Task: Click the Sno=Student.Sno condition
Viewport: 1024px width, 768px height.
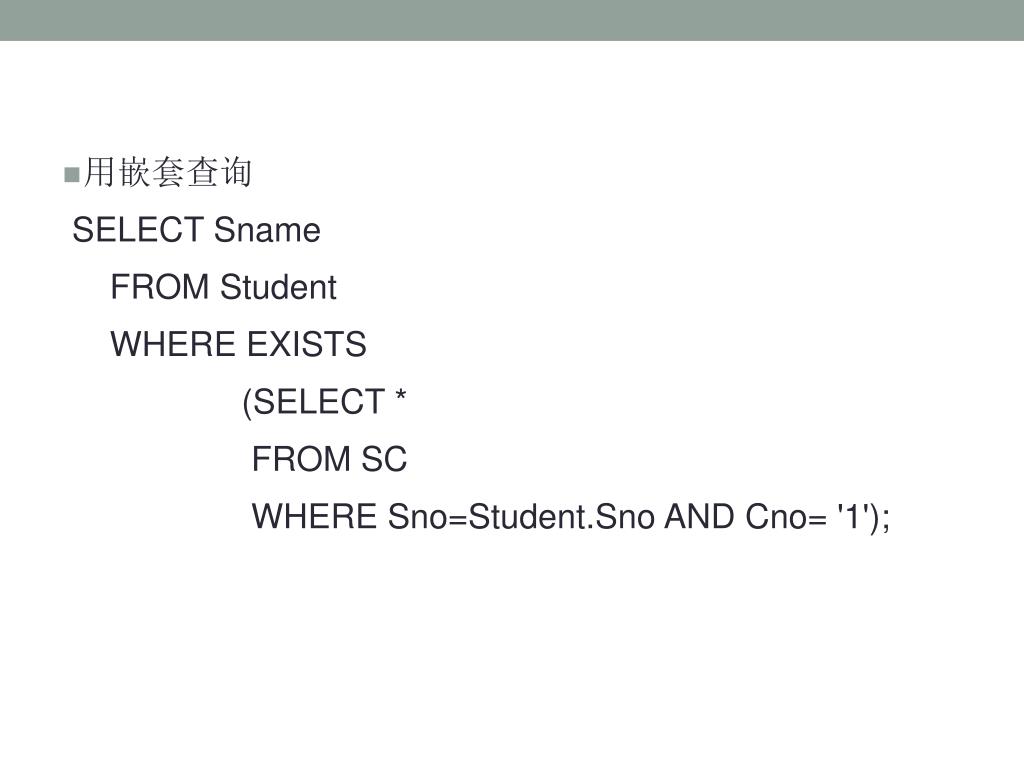Action: point(521,517)
